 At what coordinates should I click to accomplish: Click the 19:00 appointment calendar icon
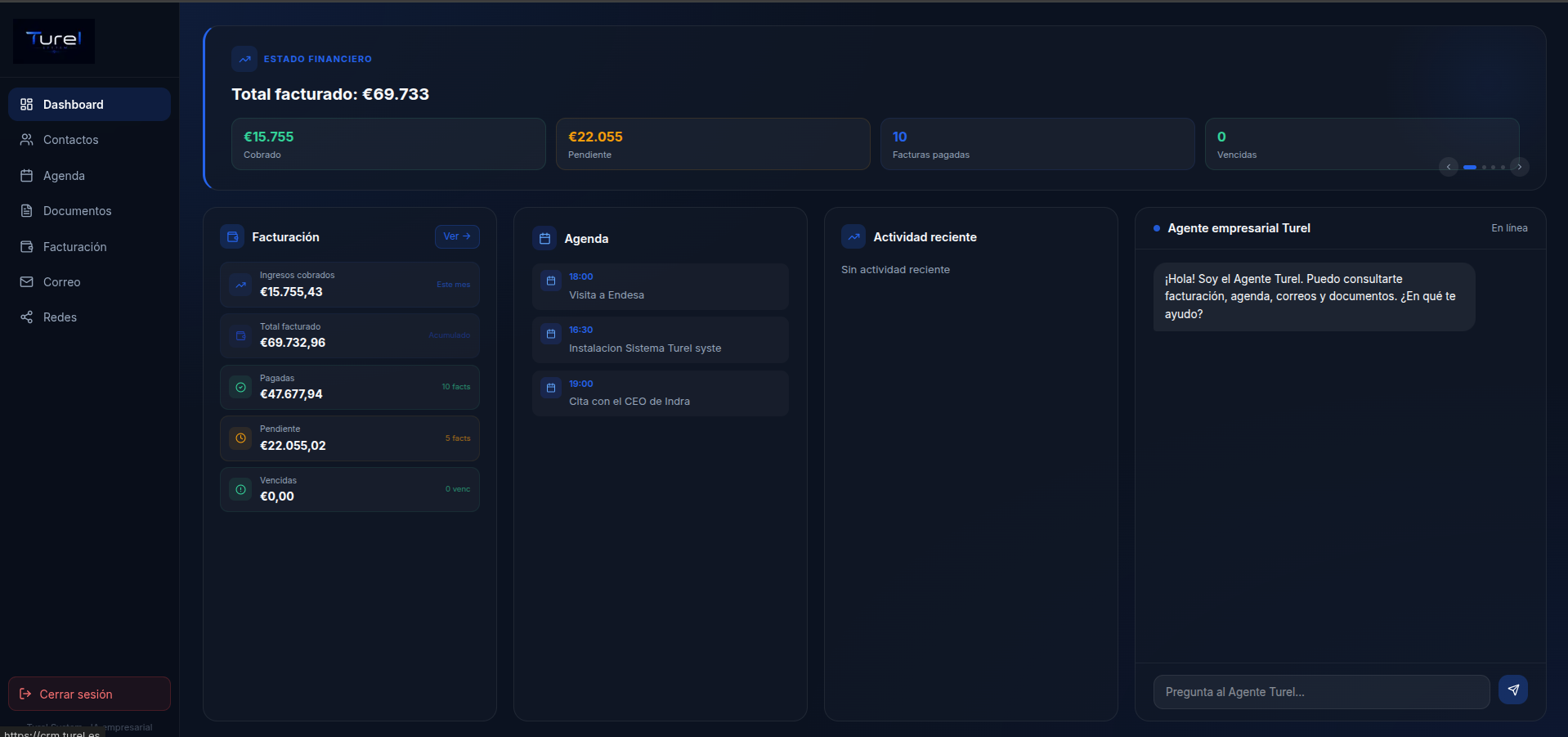(x=551, y=388)
